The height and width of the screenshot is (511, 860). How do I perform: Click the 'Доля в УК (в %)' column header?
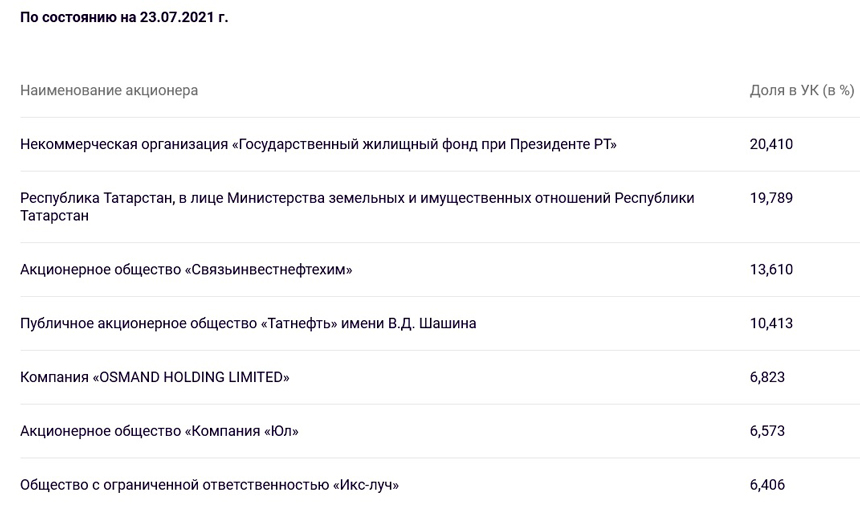(x=801, y=90)
